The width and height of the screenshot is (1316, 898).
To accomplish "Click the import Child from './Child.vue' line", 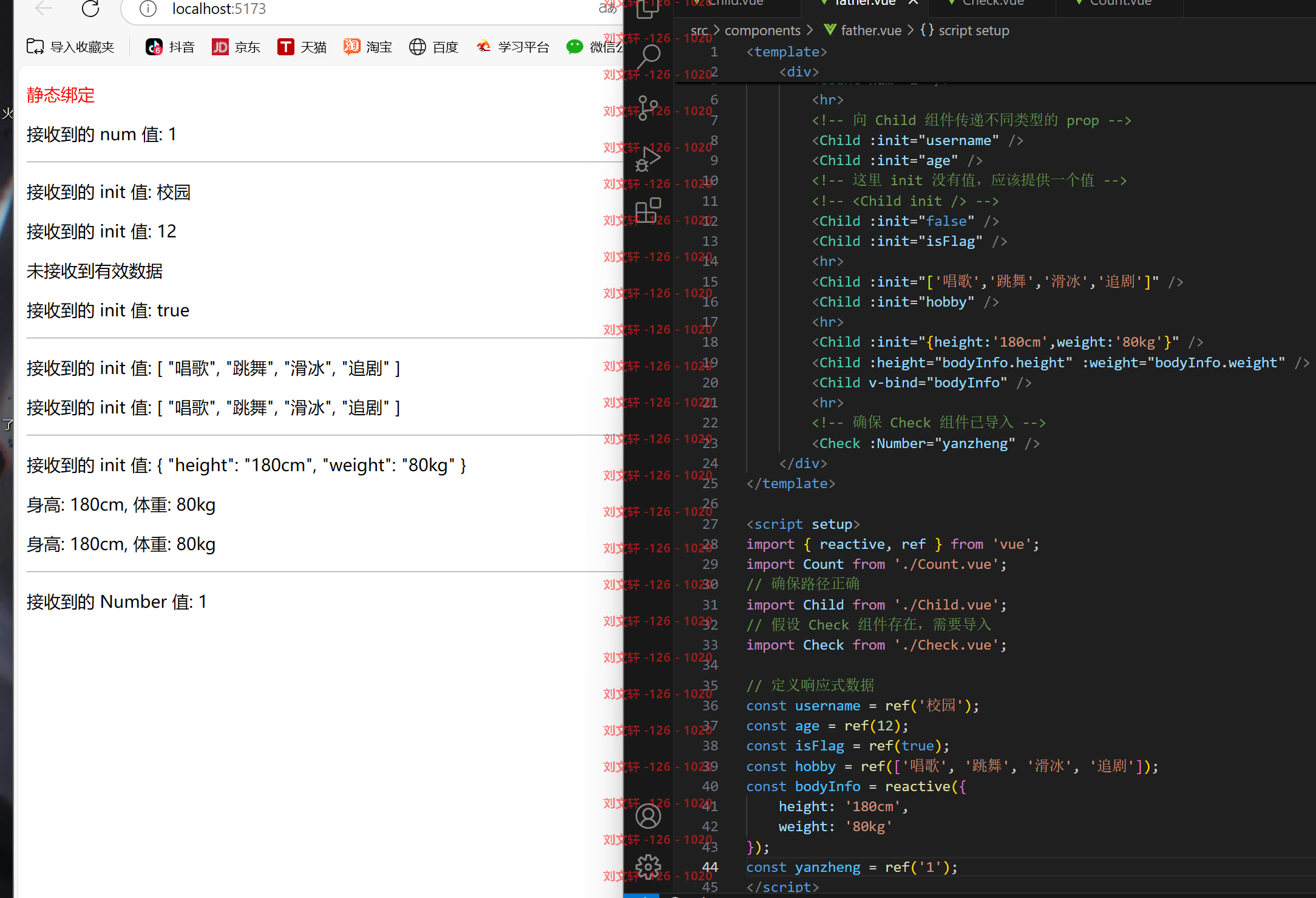I will pyautogui.click(x=877, y=605).
